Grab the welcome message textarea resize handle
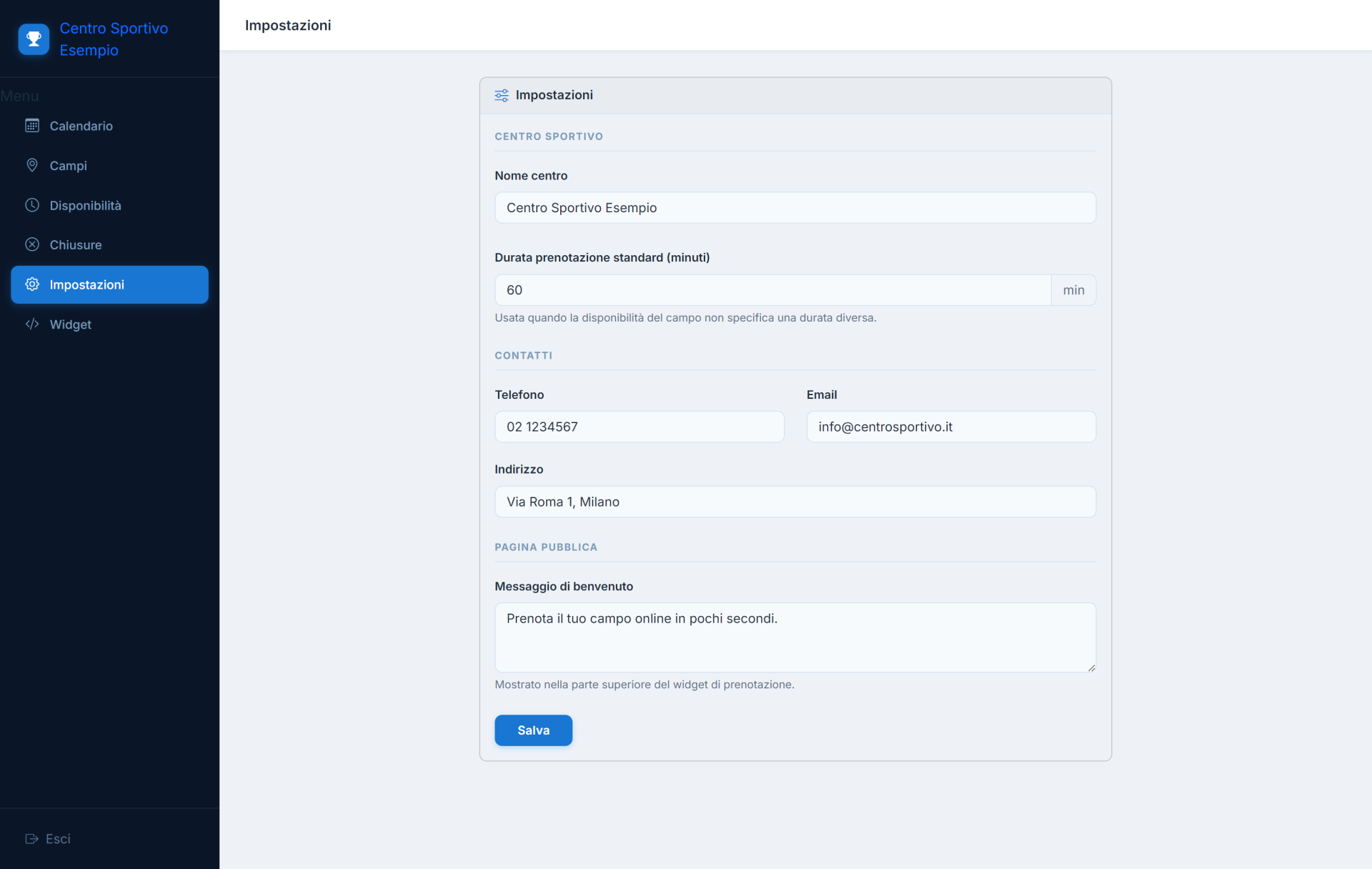The width and height of the screenshot is (1372, 869). (1091, 667)
